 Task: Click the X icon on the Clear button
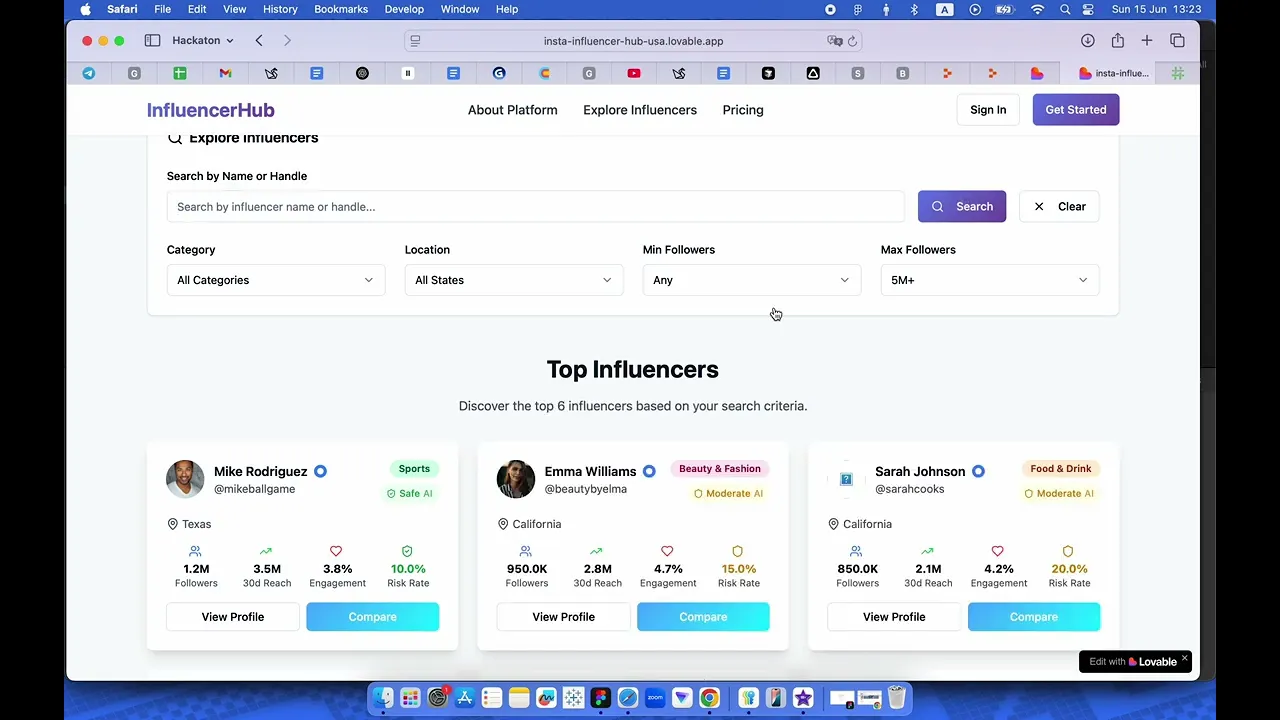tap(1039, 207)
